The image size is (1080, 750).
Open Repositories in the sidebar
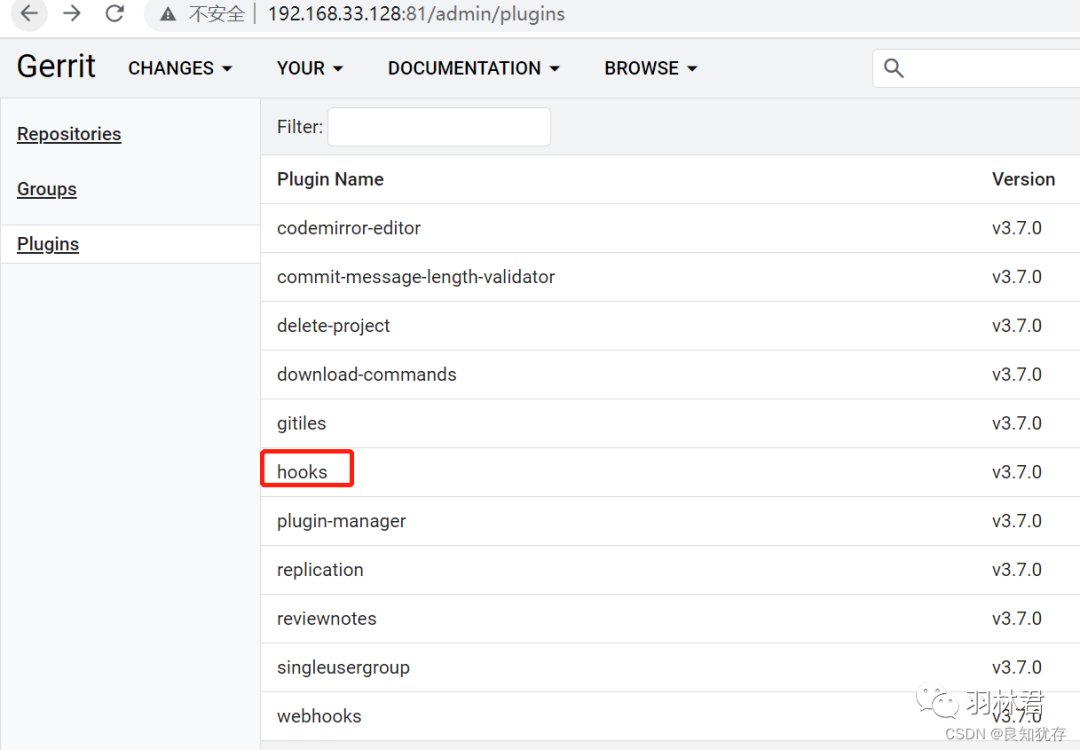69,134
